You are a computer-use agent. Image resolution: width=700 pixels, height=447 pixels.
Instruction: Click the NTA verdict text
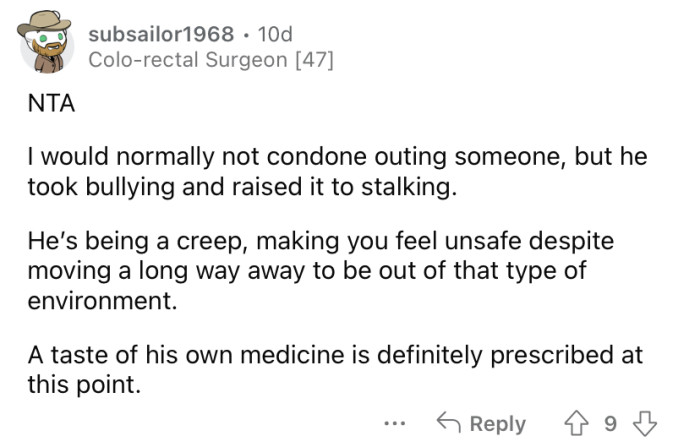pos(44,108)
